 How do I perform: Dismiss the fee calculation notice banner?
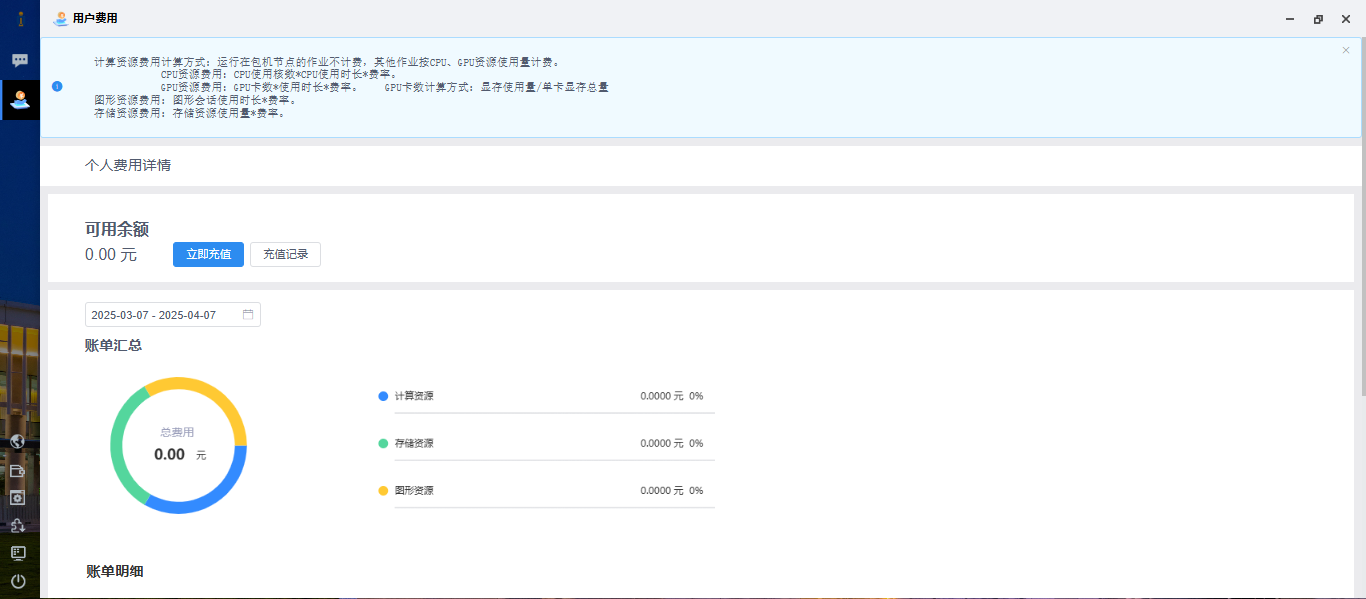pos(1346,50)
